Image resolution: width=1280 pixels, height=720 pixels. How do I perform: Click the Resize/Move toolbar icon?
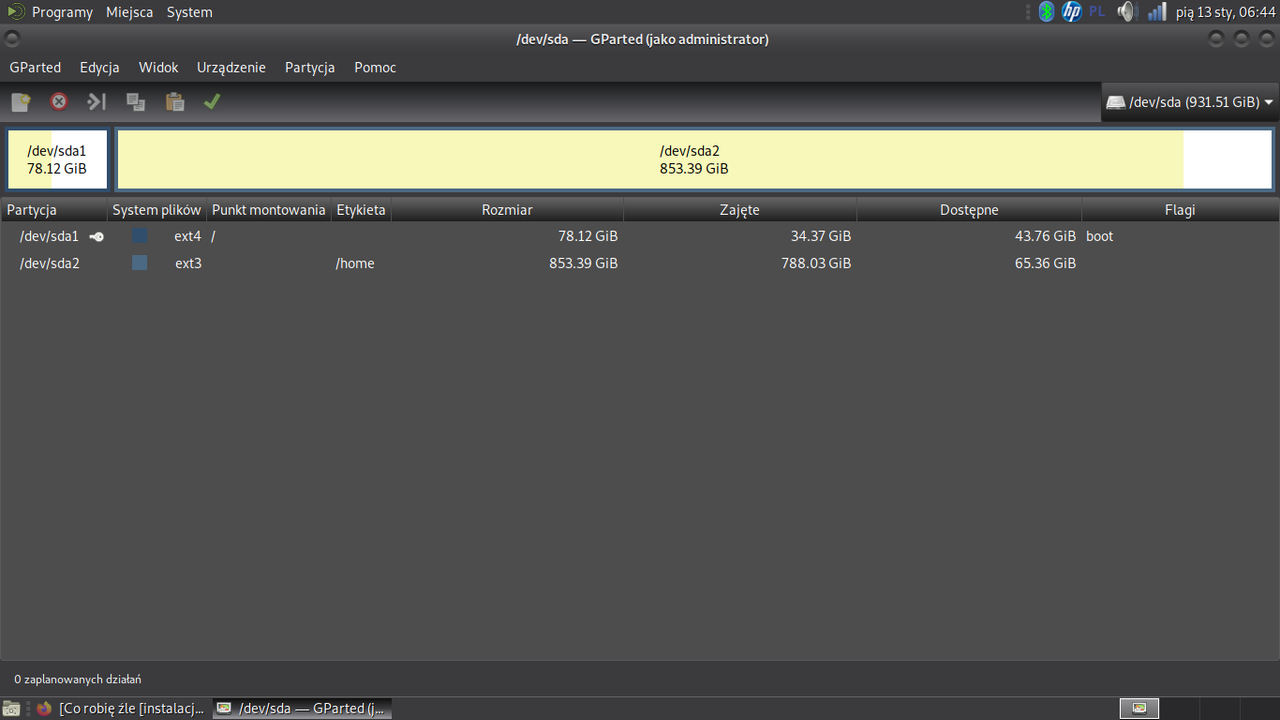pyautogui.click(x=96, y=102)
